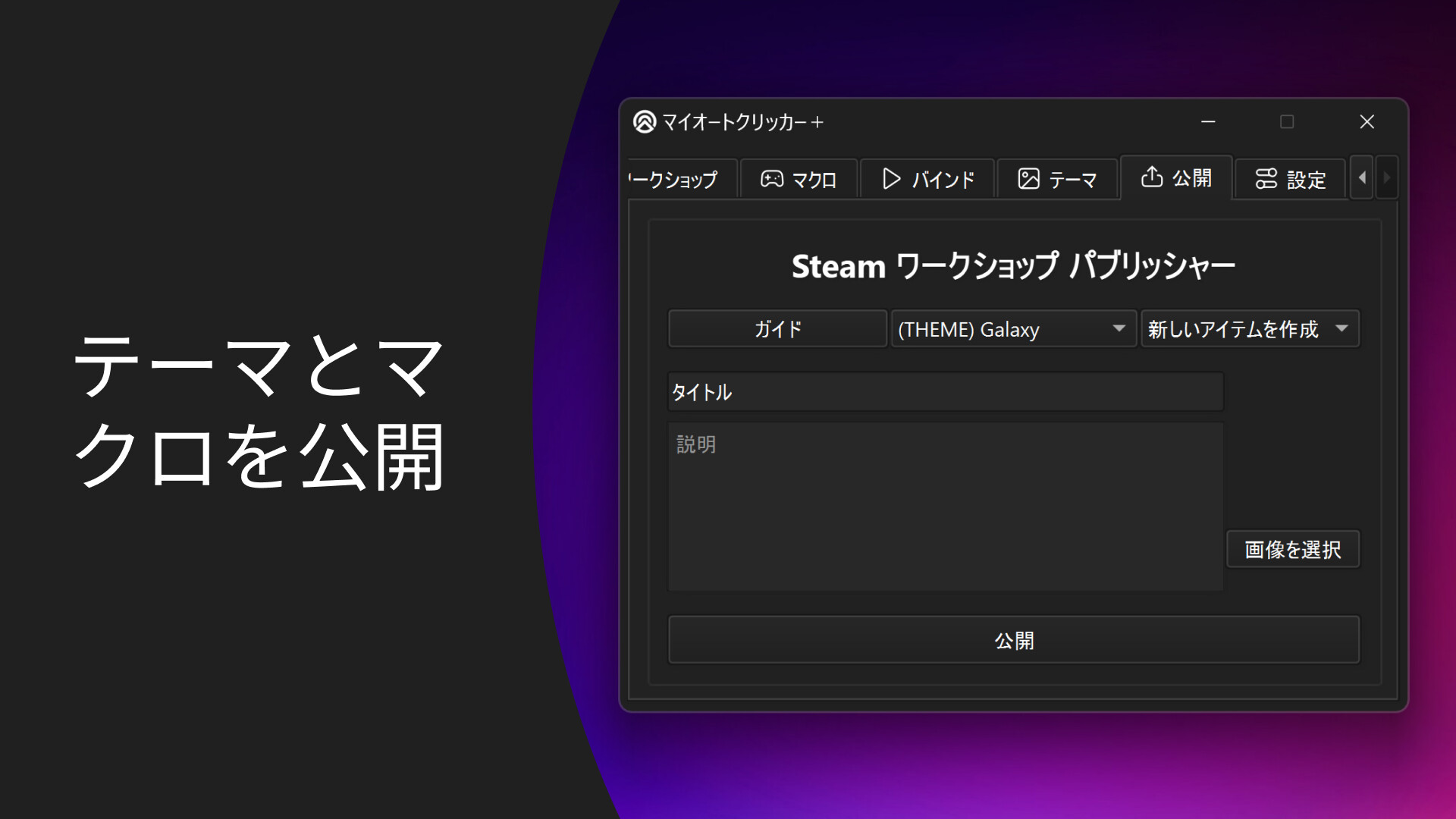Click the toggle sliders icon on 設定 tab
1456x819 pixels.
[x=1266, y=179]
